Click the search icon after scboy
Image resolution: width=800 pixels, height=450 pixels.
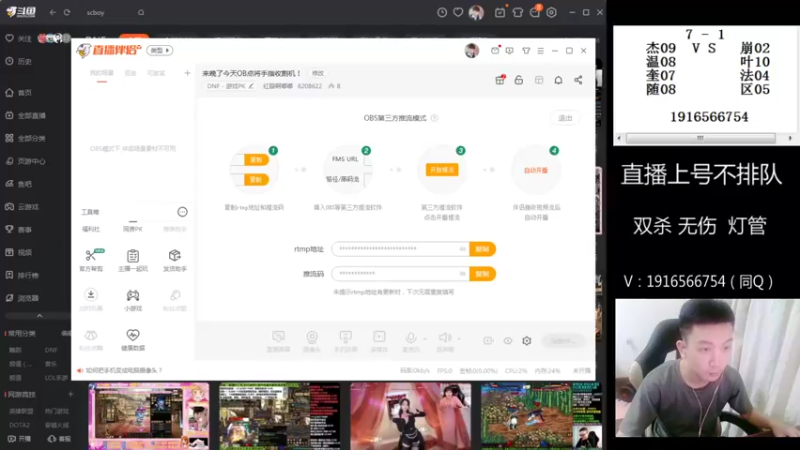pos(141,12)
